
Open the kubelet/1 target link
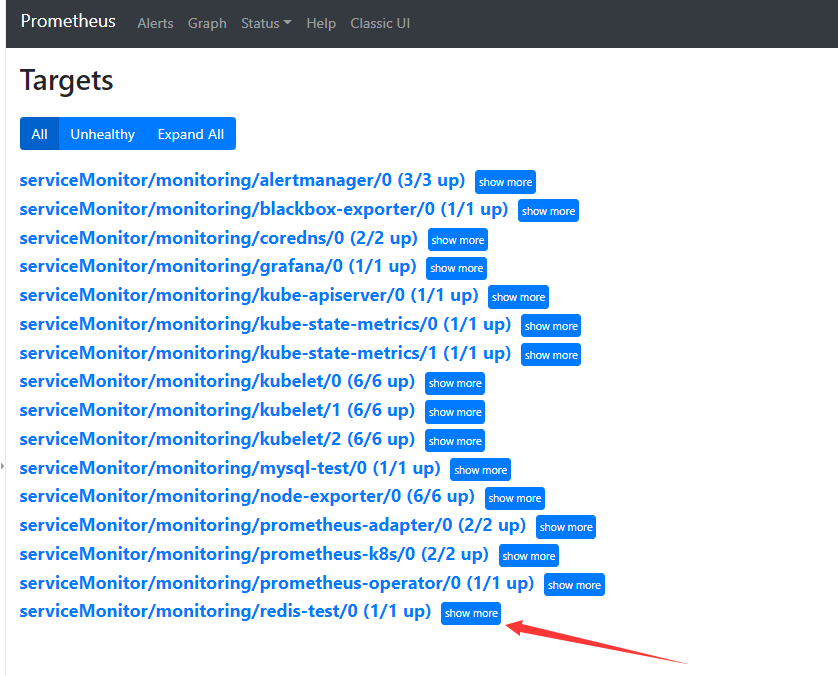217,410
